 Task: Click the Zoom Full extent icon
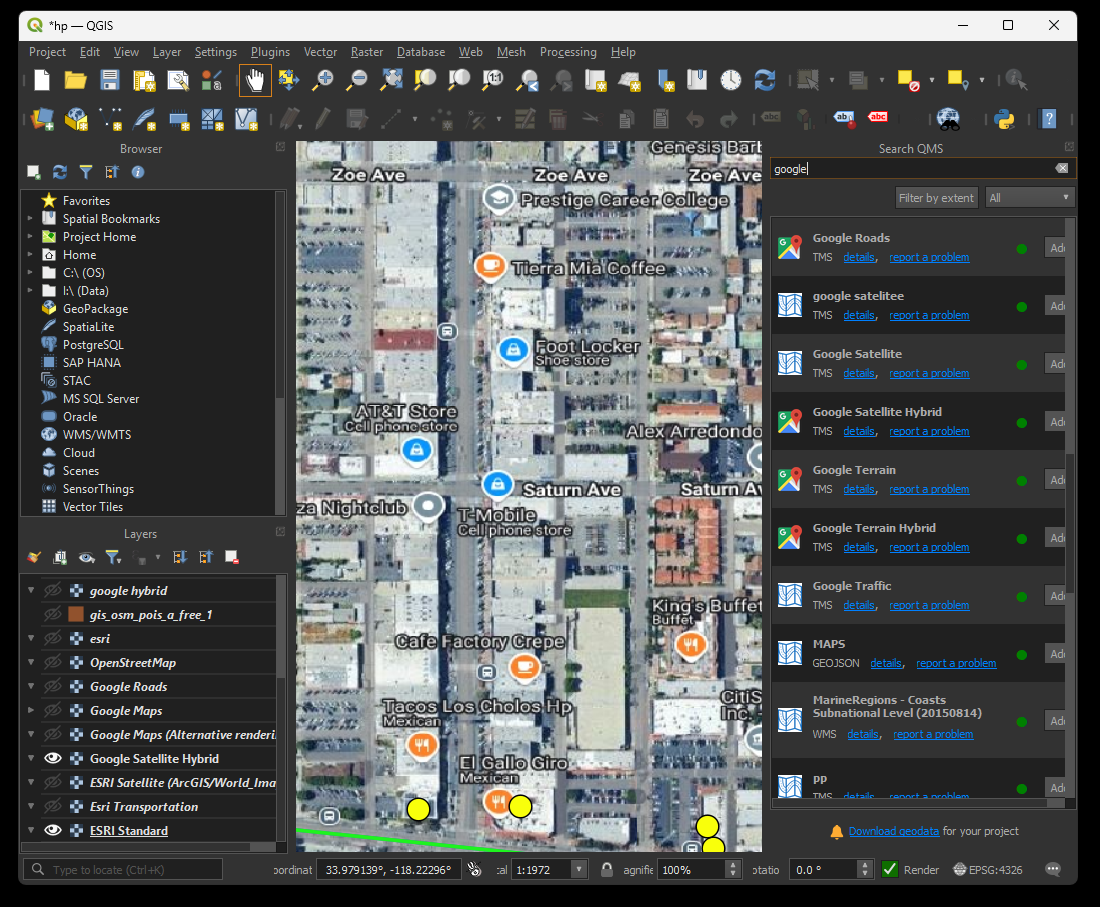coord(391,80)
